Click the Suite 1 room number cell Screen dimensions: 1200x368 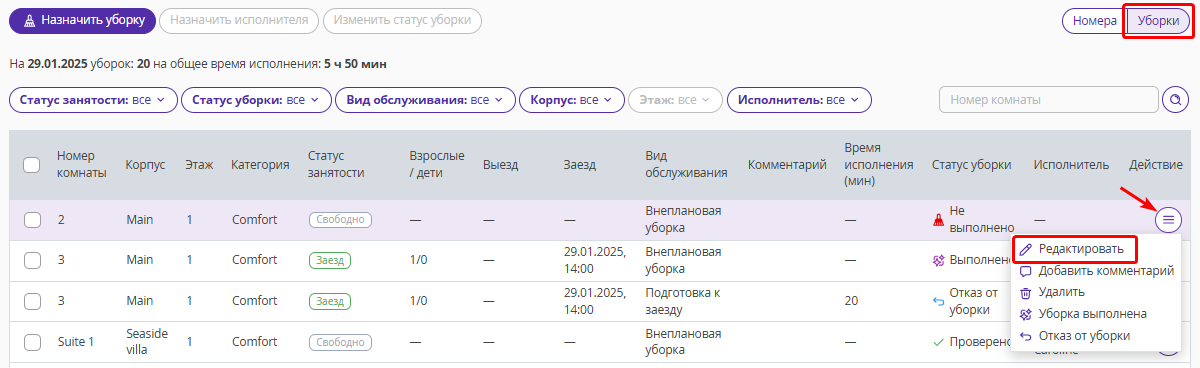point(75,342)
